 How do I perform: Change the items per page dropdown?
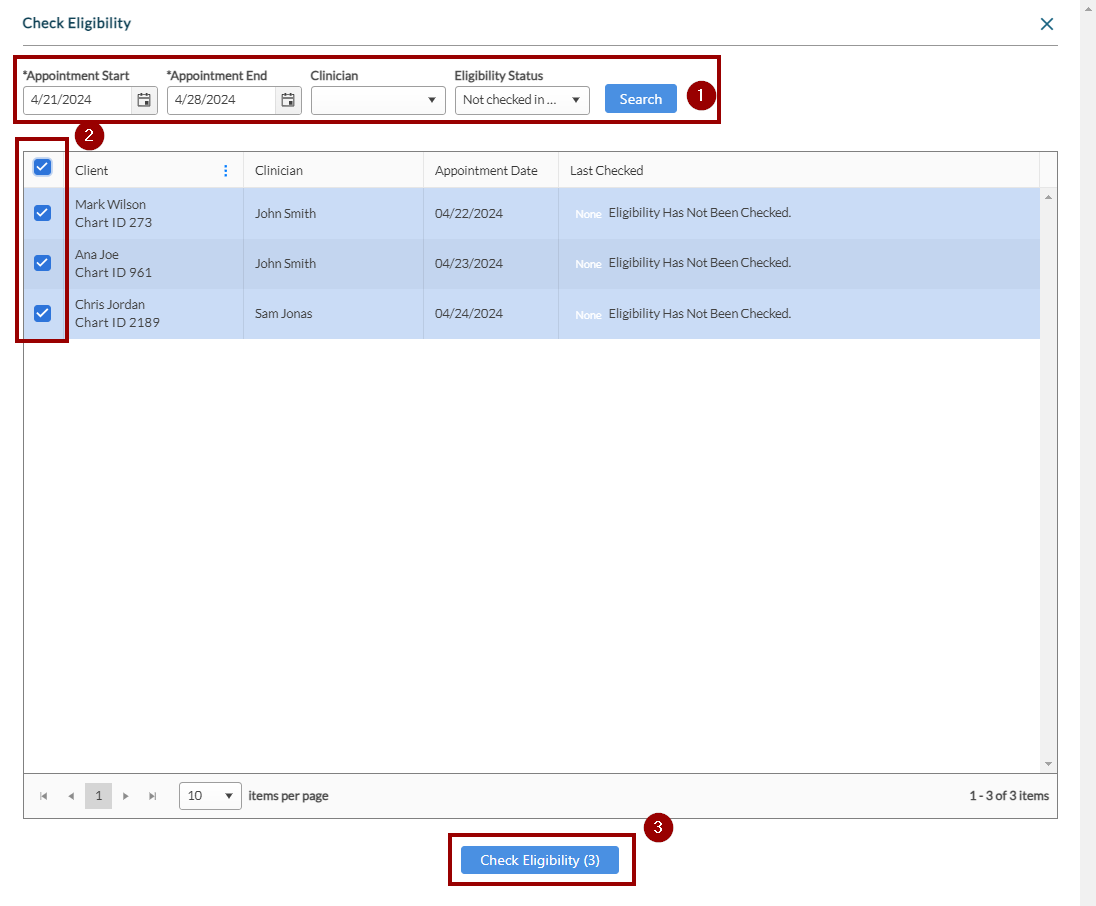210,796
